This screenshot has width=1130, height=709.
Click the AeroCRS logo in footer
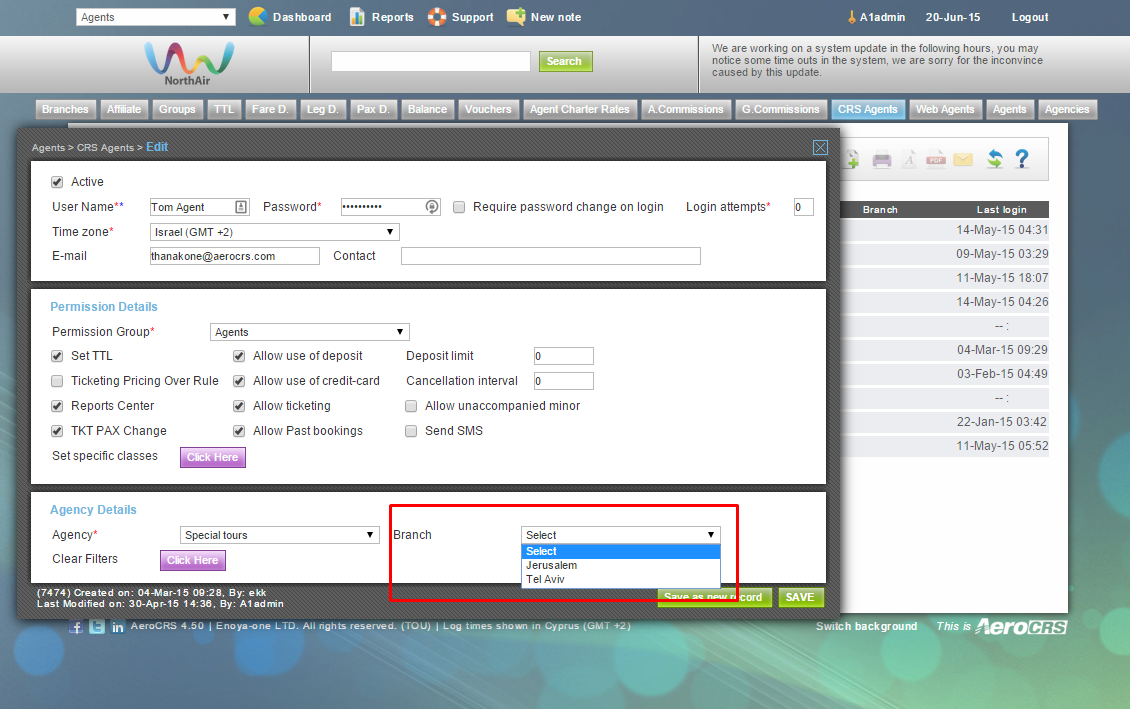[x=1020, y=627]
